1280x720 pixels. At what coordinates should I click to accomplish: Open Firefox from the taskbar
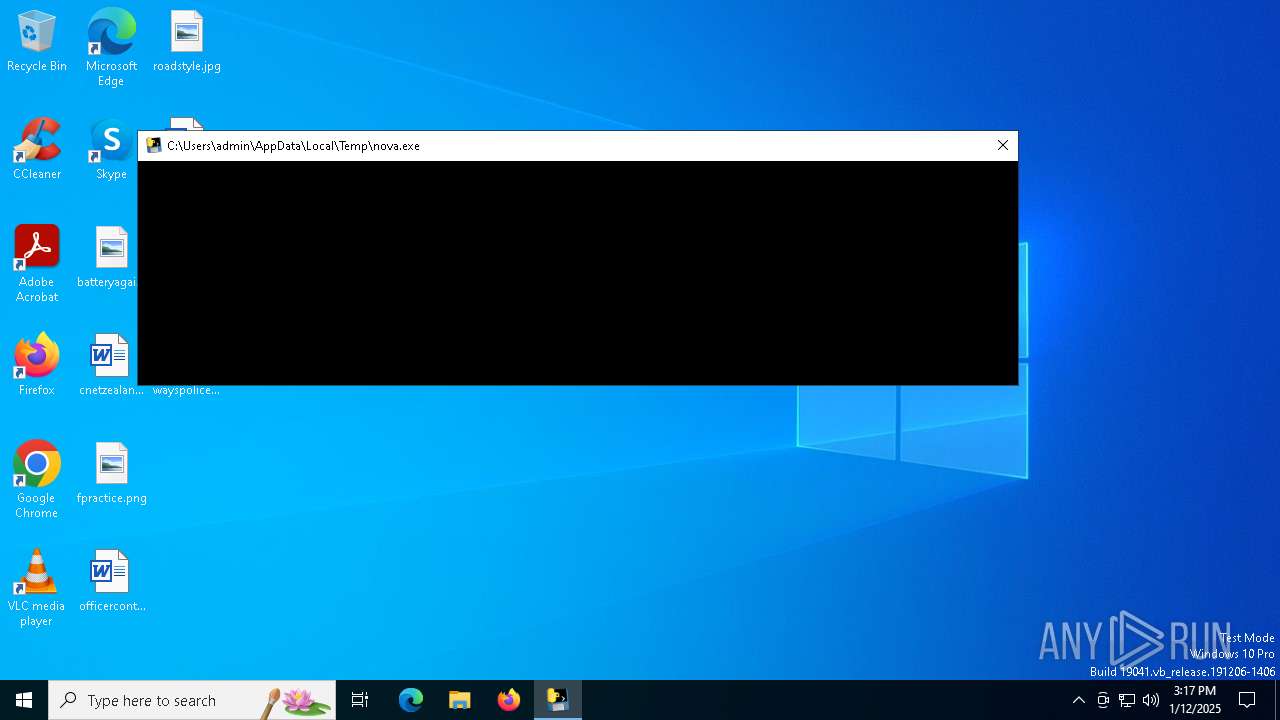click(x=509, y=700)
